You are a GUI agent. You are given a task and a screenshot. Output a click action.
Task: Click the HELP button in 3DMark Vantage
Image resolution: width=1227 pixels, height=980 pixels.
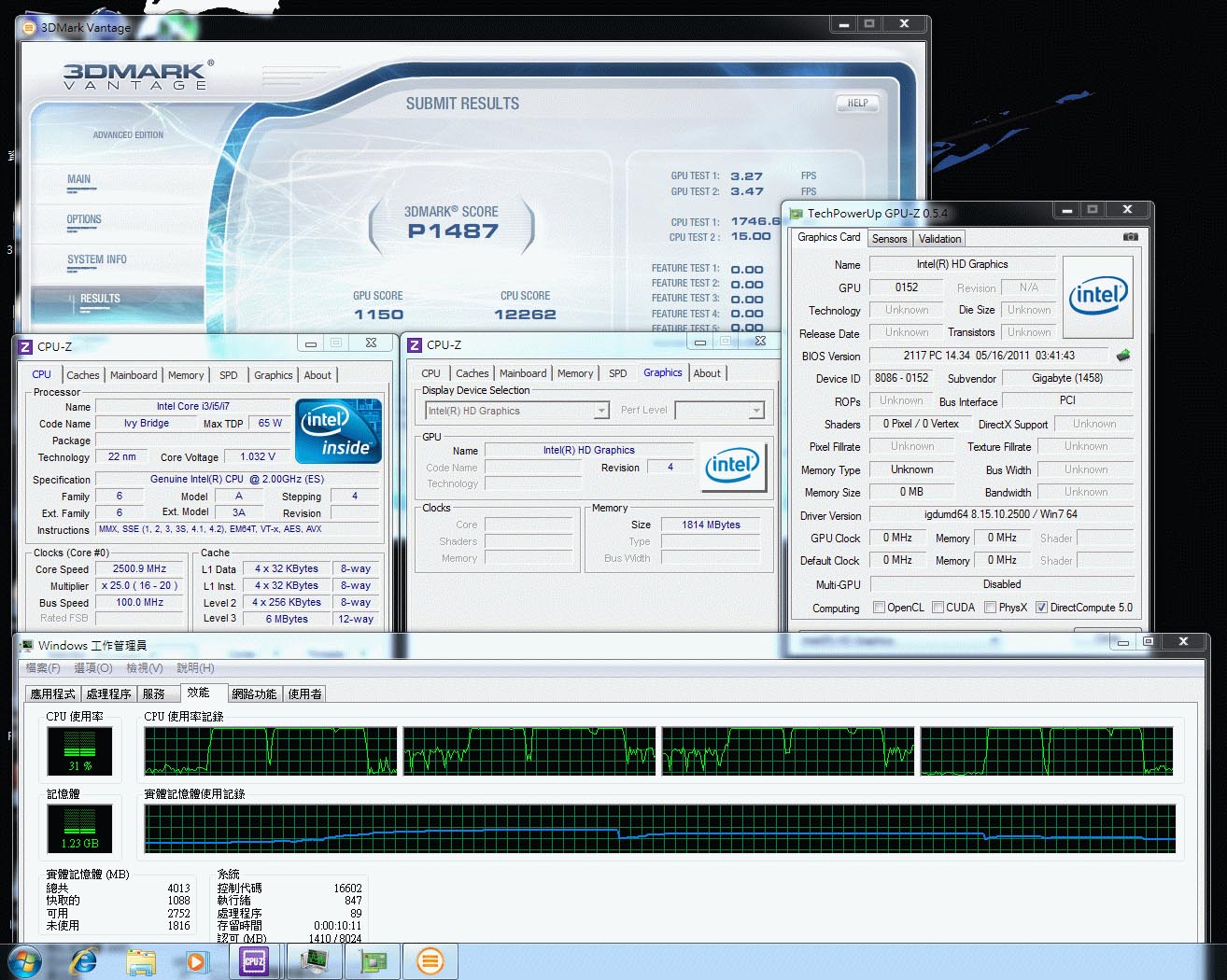coord(857,103)
